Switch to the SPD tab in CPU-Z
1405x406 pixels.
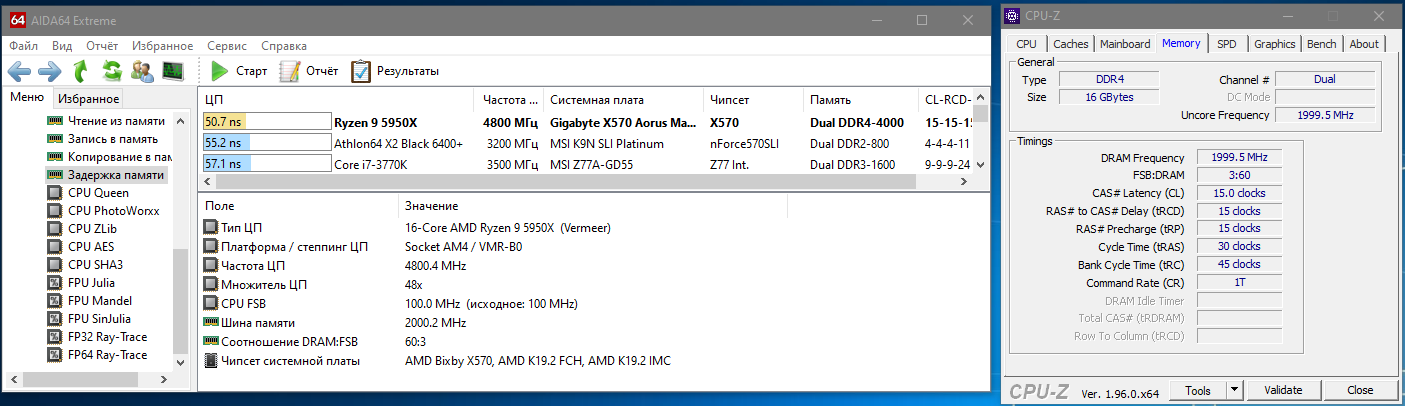1226,44
